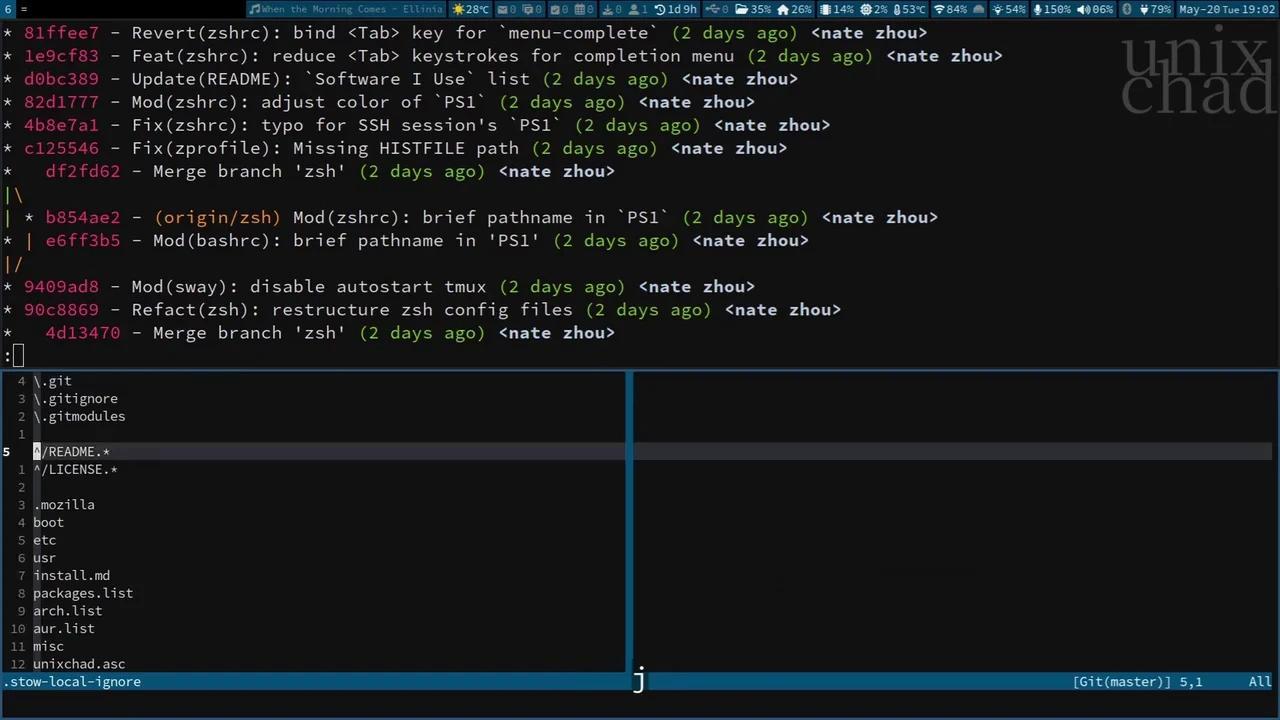Click the CPU gear icon showing 2%

pyautogui.click(x=869, y=9)
